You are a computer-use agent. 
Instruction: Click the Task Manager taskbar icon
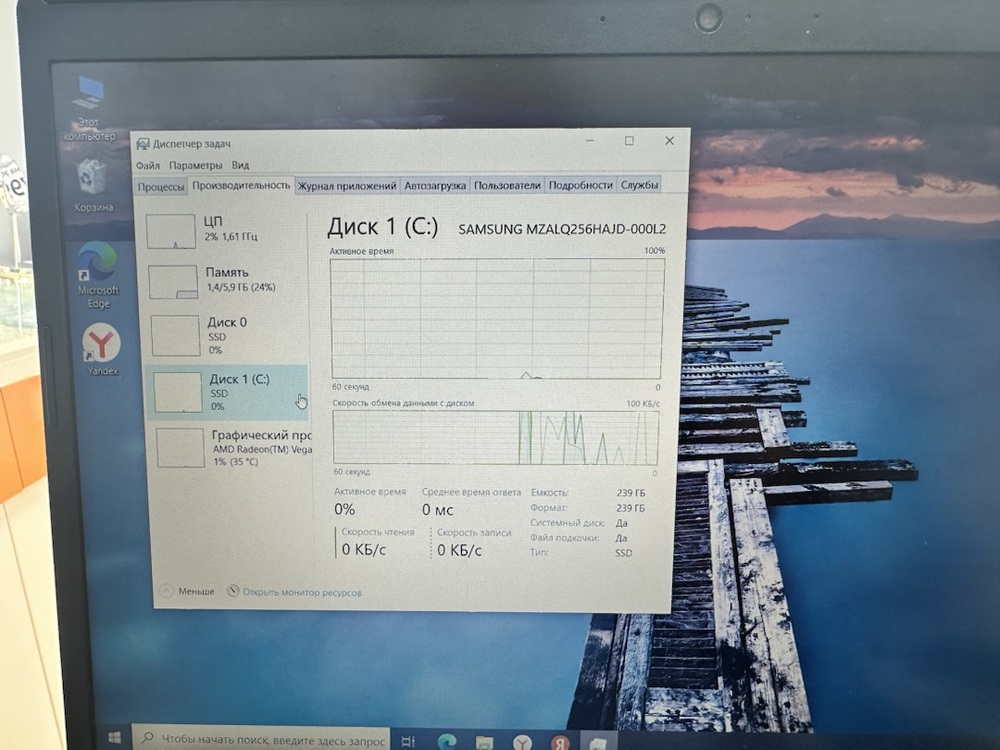pos(598,743)
